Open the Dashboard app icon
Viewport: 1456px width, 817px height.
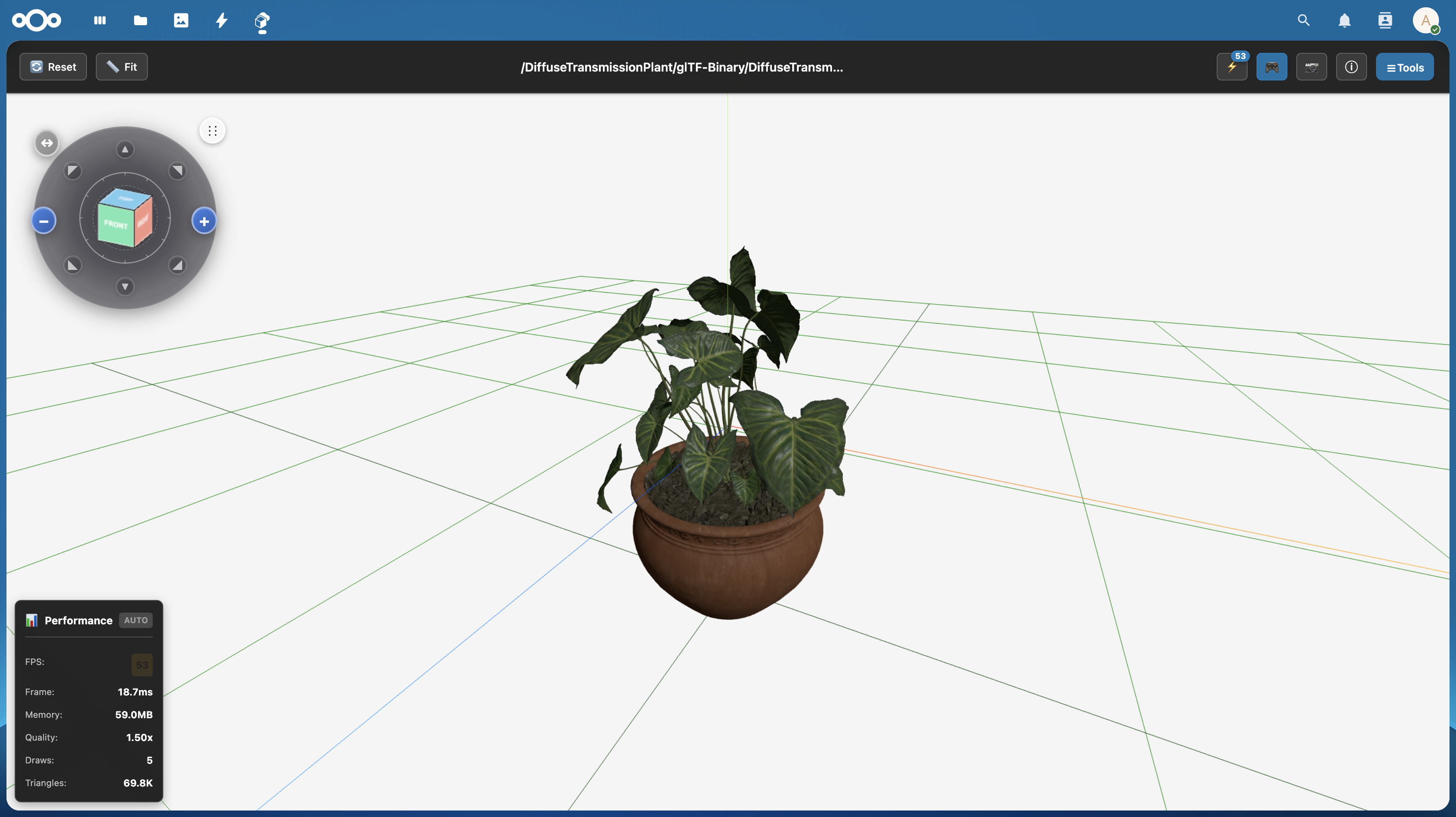coord(100,21)
